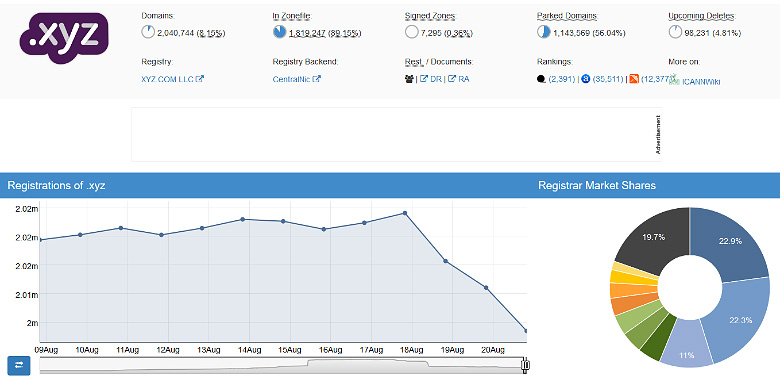Visit the ICANNWiki link

click(696, 81)
